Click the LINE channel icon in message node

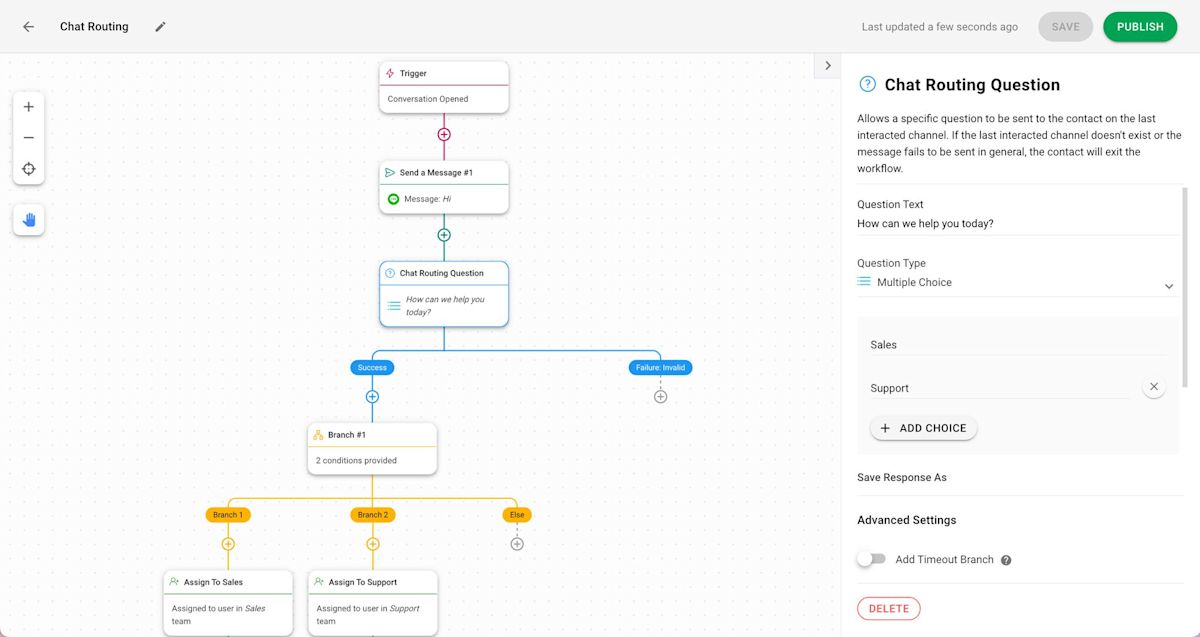pos(394,199)
